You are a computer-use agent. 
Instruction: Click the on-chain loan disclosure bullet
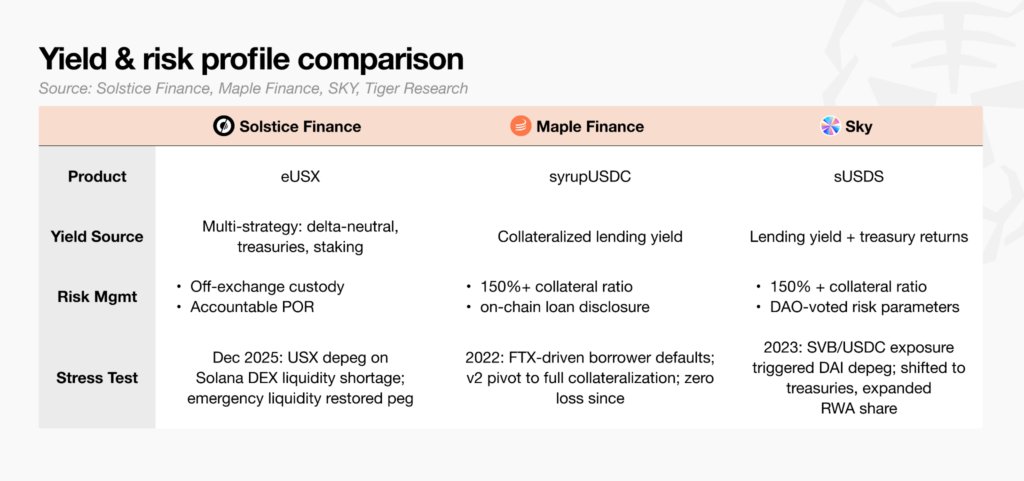[x=558, y=307]
